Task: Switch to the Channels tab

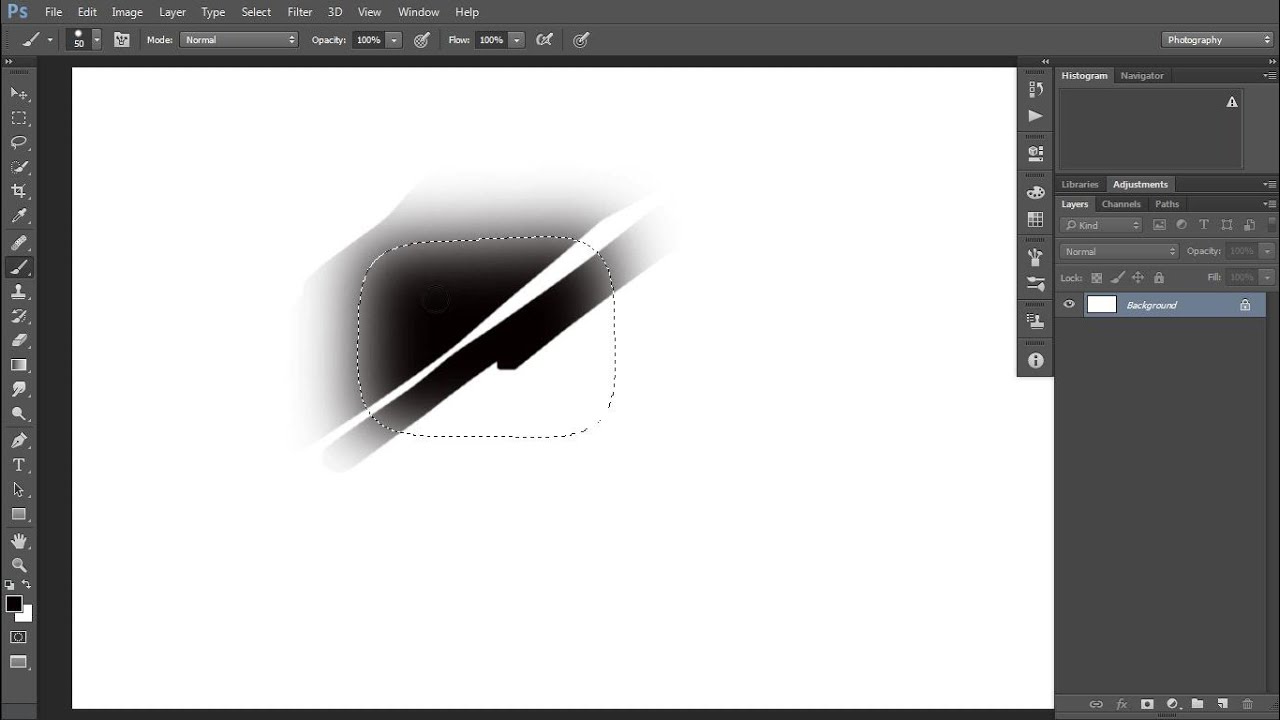Action: 1121,204
